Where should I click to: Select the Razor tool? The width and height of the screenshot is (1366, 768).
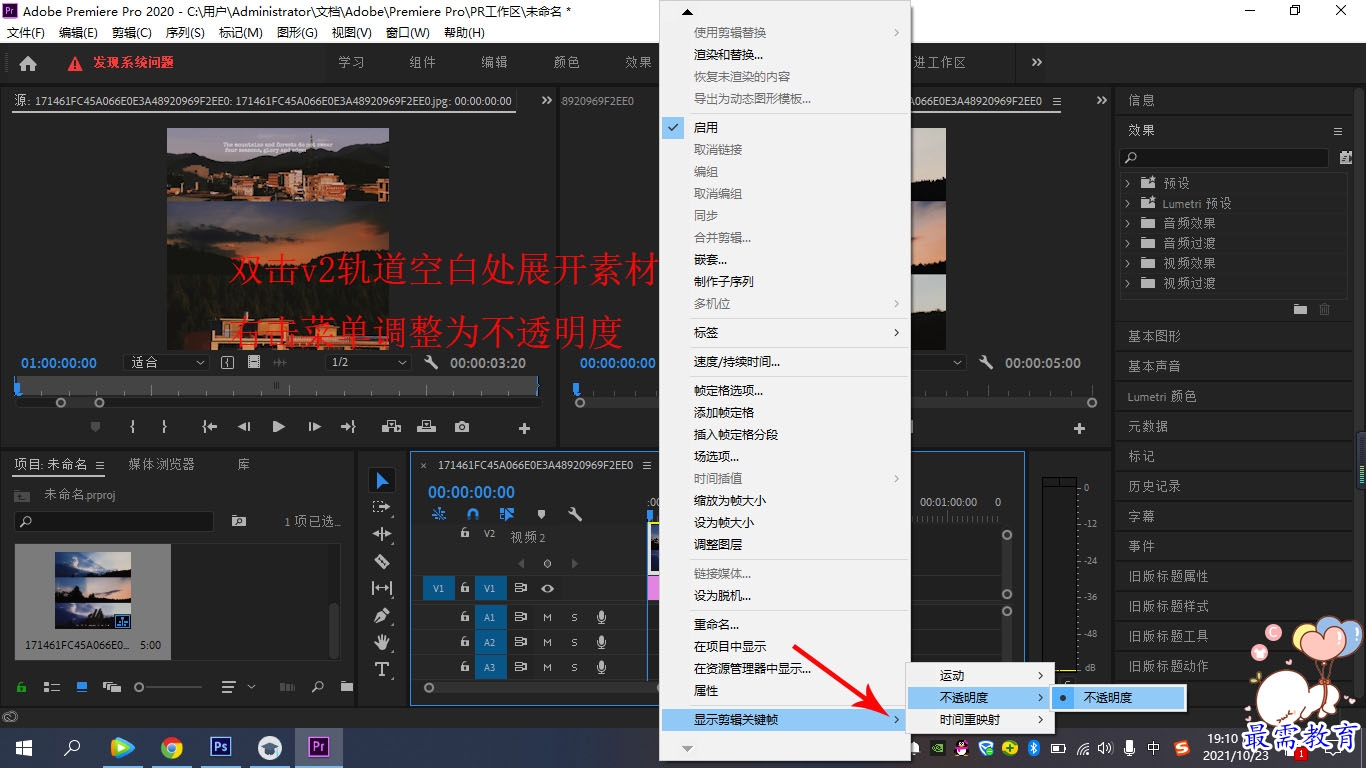(x=382, y=561)
